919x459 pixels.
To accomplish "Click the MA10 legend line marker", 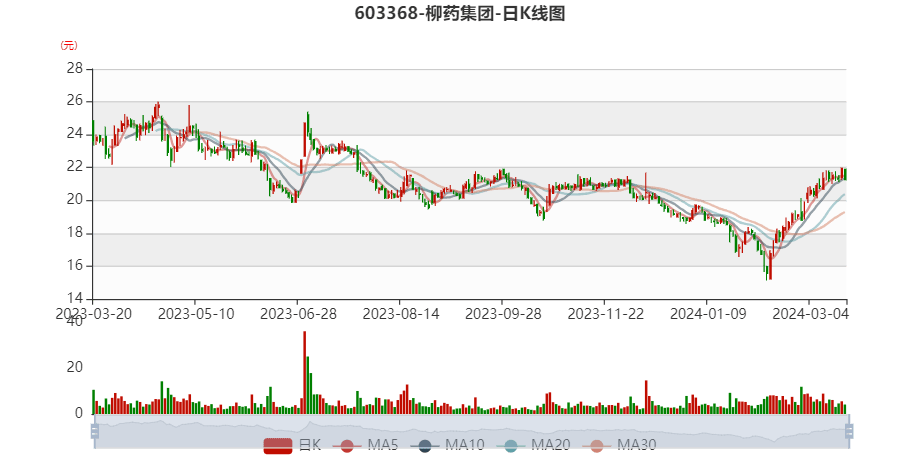I will [x=426, y=445].
